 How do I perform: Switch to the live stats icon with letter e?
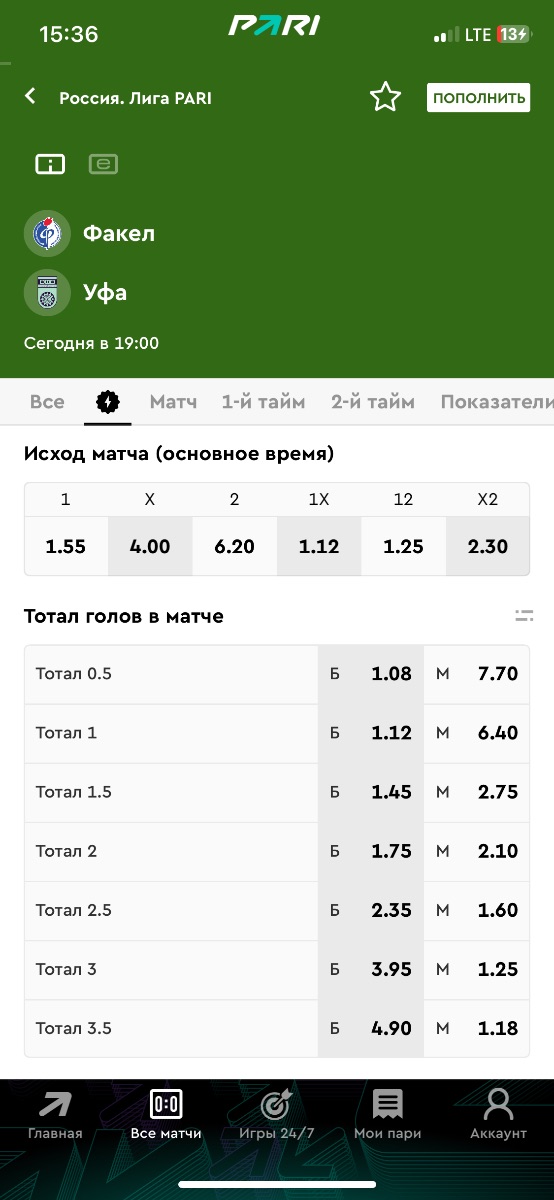[103, 164]
